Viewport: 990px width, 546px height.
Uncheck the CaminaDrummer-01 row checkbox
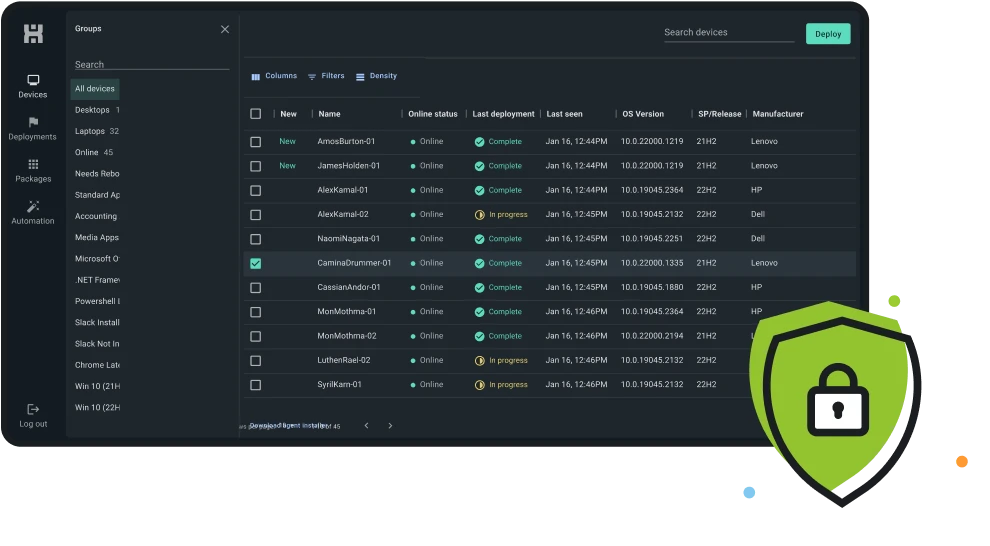(256, 264)
